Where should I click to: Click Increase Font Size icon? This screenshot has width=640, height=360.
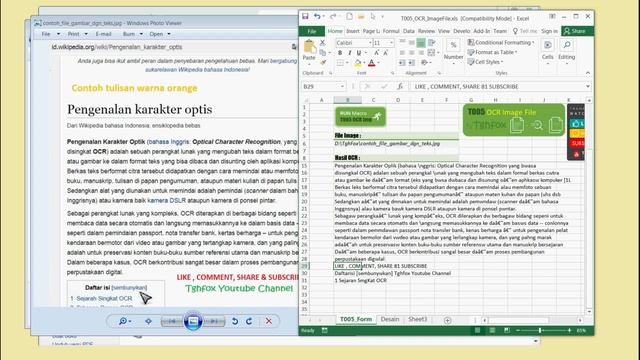pos(377,53)
